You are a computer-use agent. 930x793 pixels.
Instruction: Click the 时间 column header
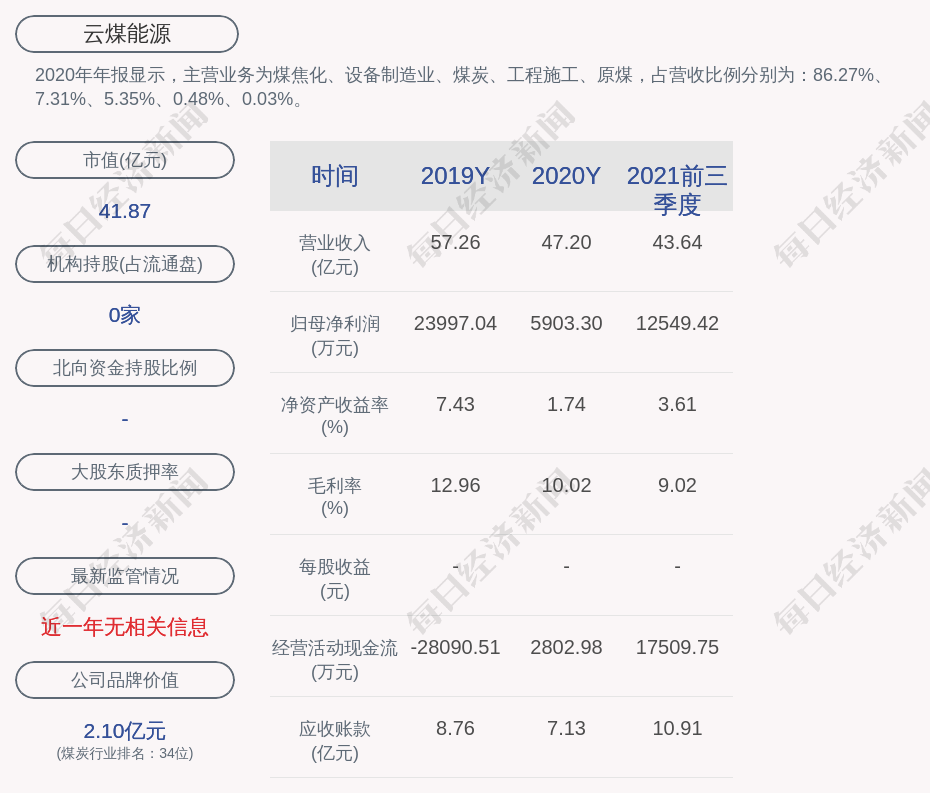335,176
